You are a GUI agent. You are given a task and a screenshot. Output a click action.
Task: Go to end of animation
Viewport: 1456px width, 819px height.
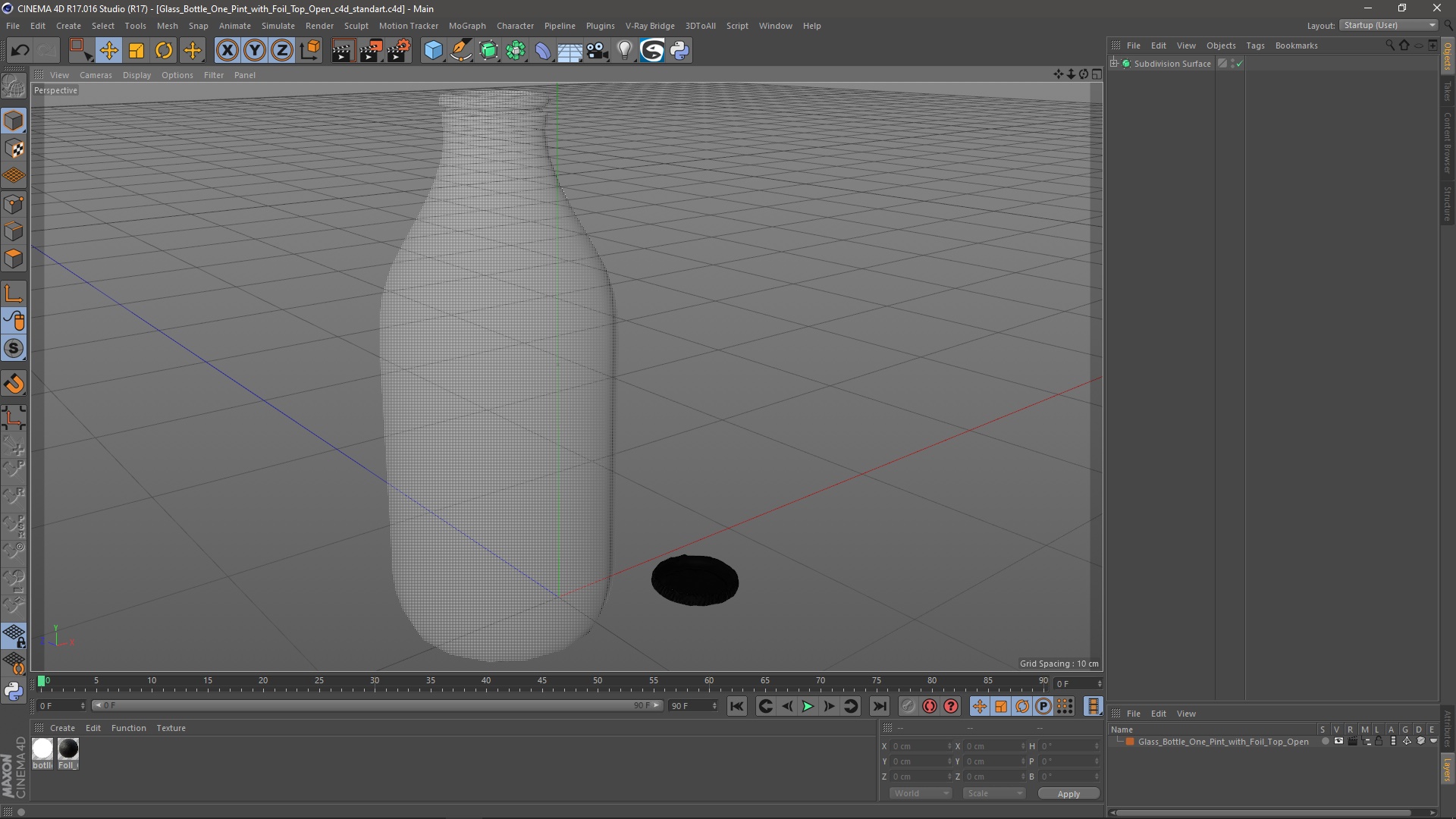coord(879,707)
